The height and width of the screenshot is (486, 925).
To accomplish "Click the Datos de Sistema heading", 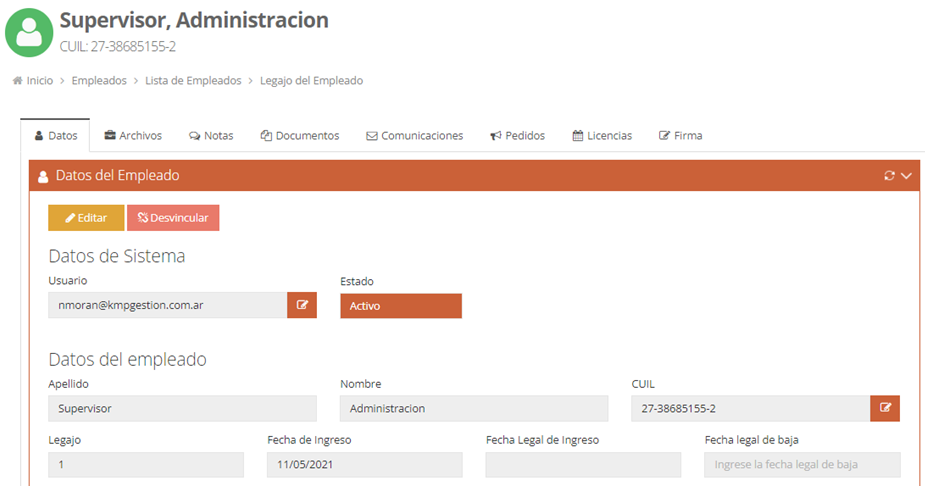I will tap(117, 256).
